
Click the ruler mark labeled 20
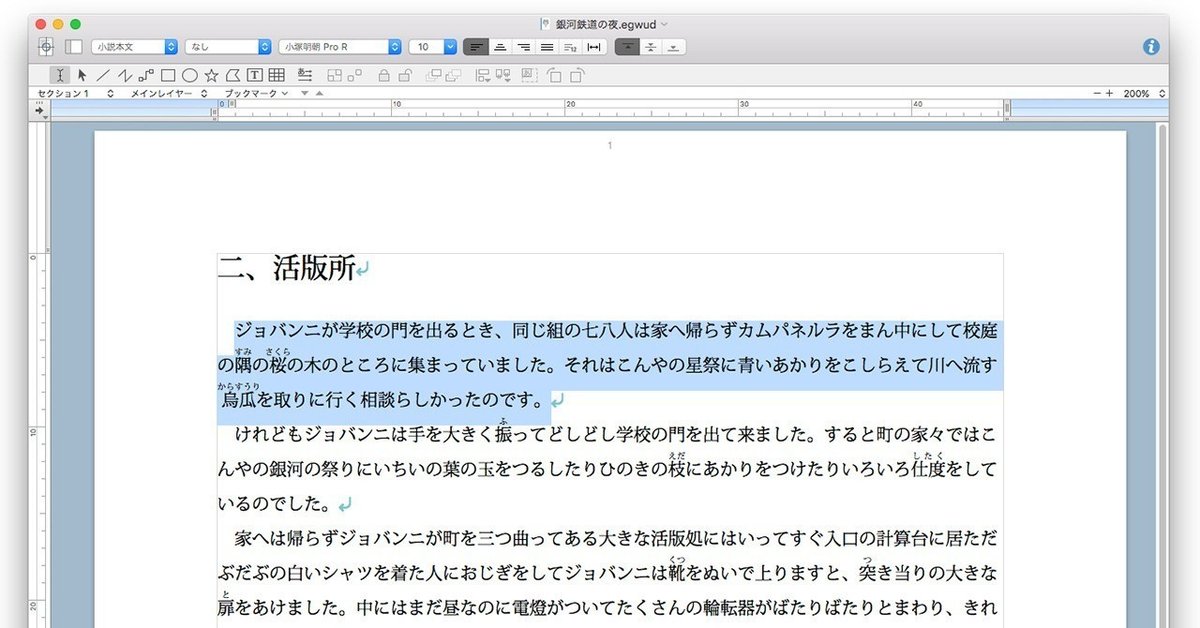571,103
